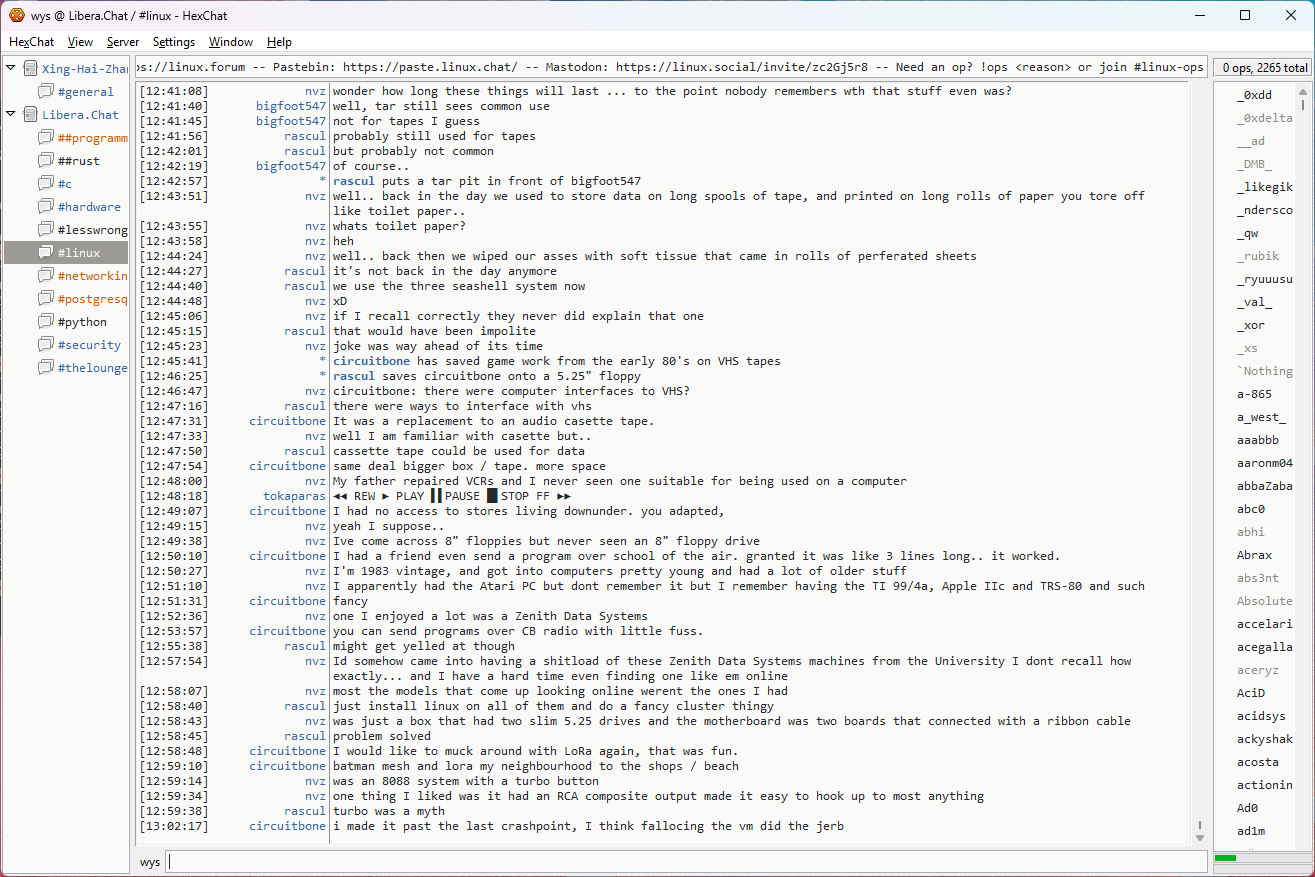Image resolution: width=1315 pixels, height=877 pixels.
Task: Click the server icon beside Libera.Chat
Action: point(31,115)
